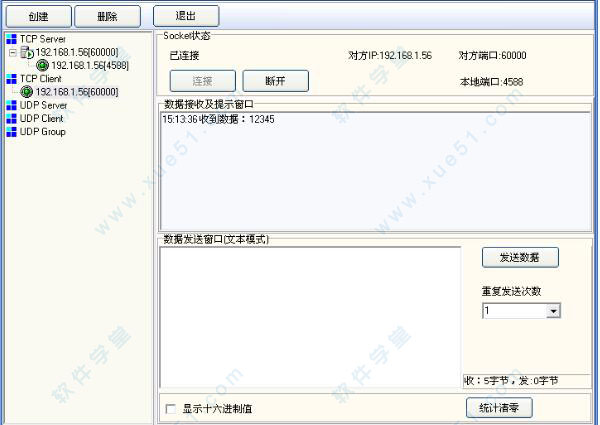Image resolution: width=600 pixels, height=425 pixels.
Task: Click the listening server icon beside 192.168.1.56[60000]
Action: [x=27, y=52]
